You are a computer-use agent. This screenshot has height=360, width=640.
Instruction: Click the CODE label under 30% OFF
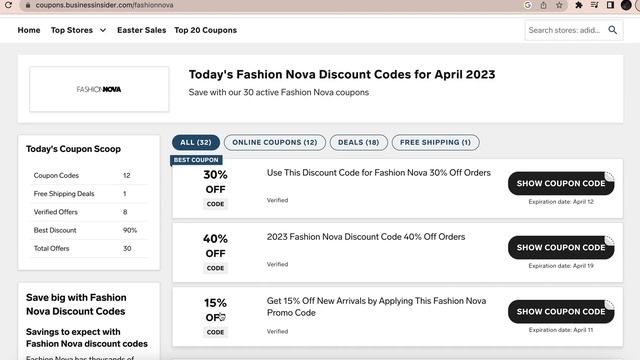(x=216, y=204)
